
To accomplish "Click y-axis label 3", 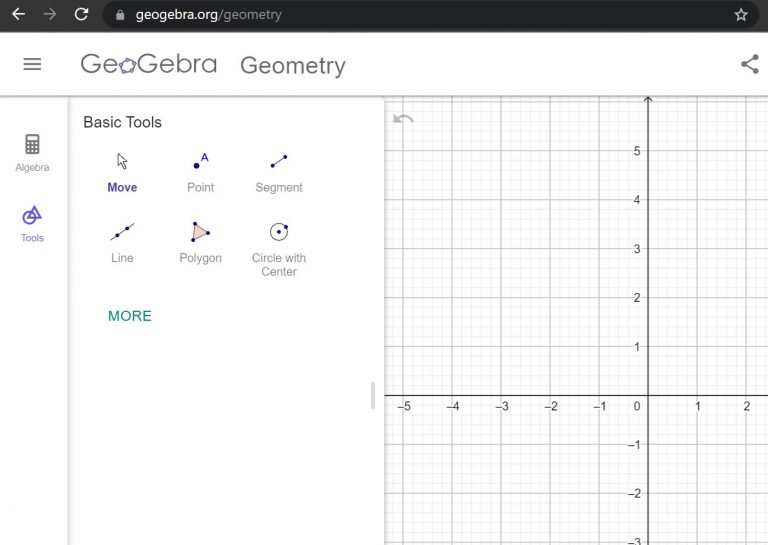I will [637, 249].
